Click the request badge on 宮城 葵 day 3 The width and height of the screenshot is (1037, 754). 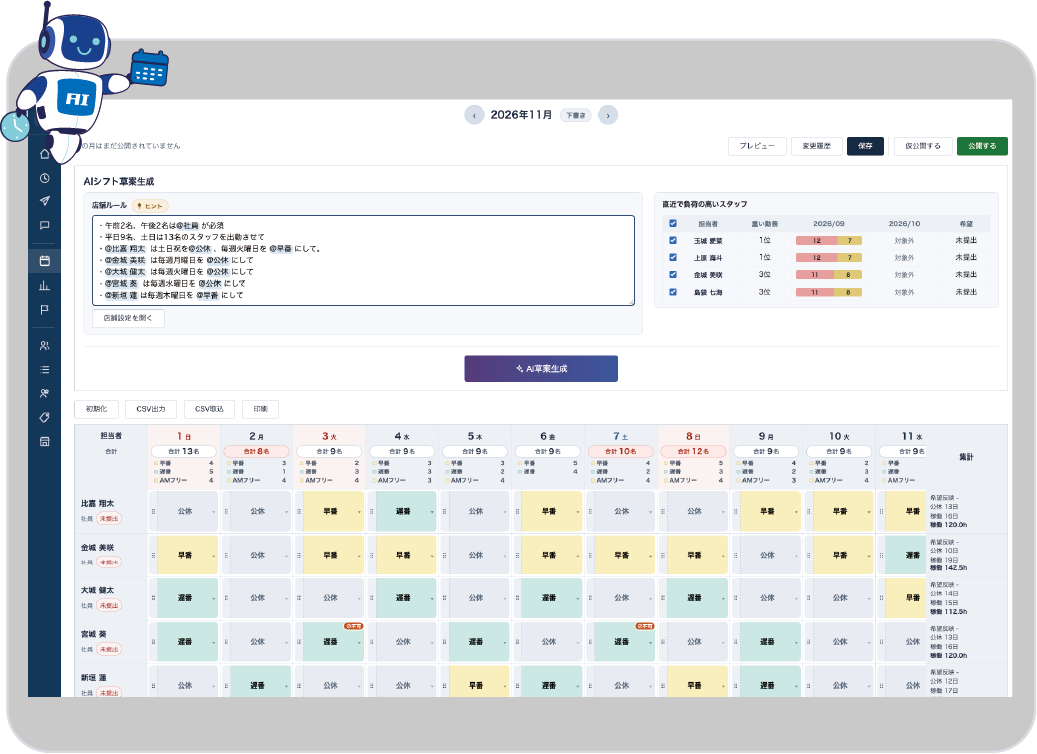[x=353, y=626]
